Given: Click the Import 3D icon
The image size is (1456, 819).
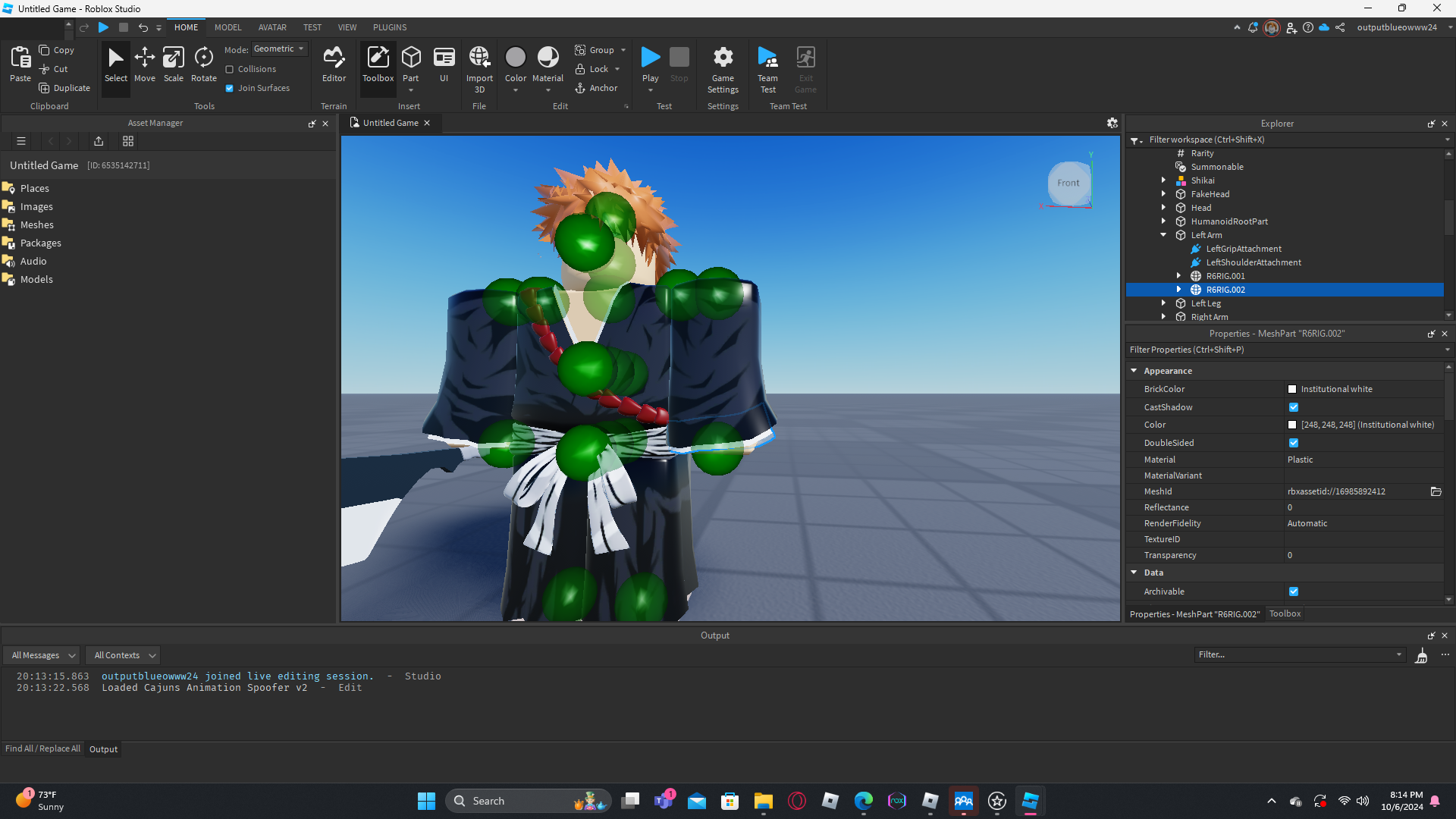Looking at the screenshot, I should [479, 64].
